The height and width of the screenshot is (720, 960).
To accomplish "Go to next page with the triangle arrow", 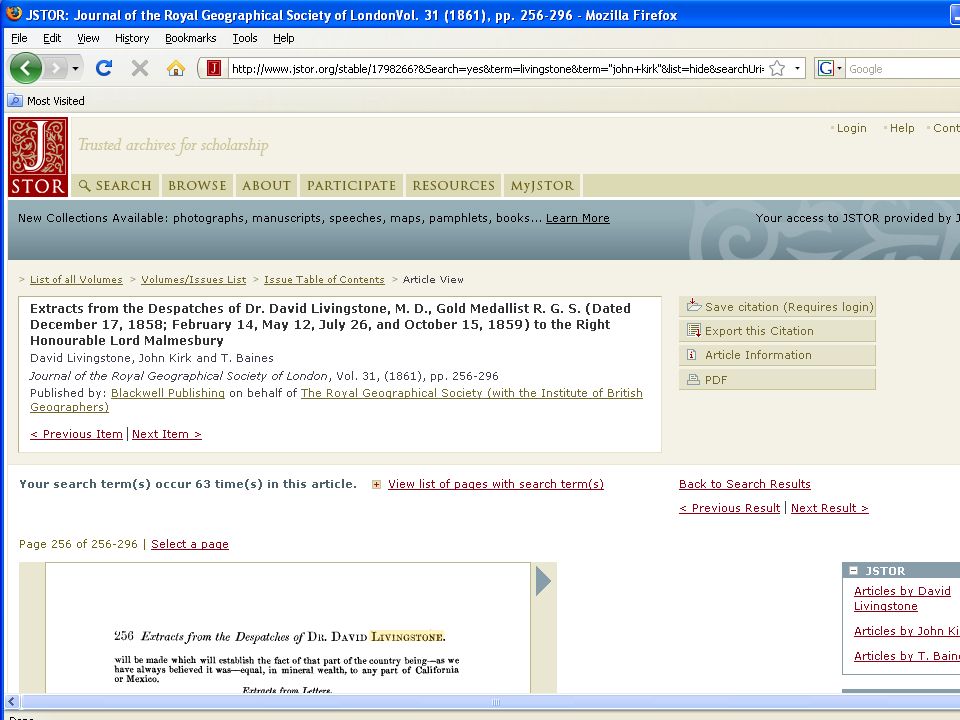I will (x=543, y=580).
